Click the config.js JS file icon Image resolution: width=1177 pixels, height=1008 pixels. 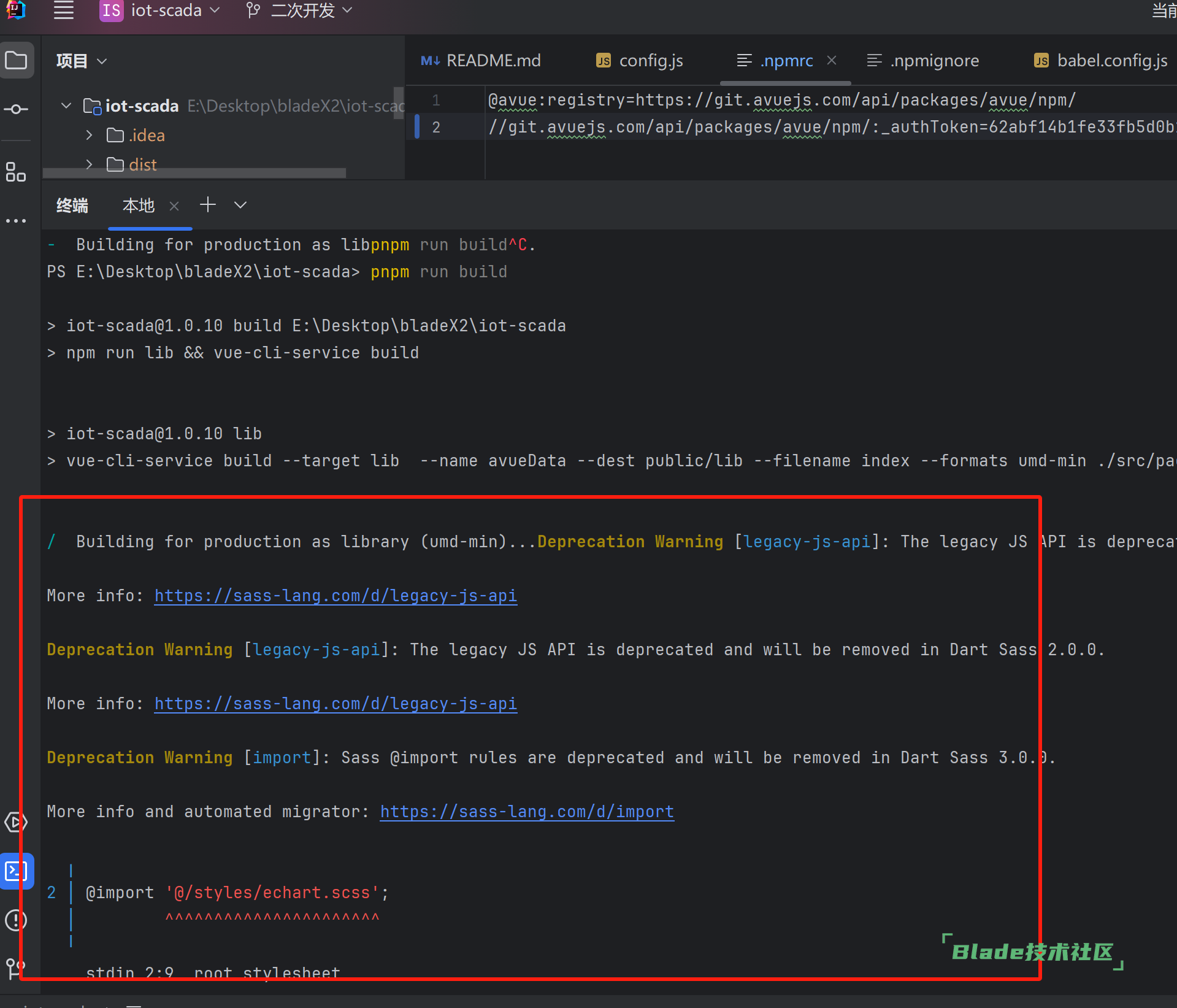click(604, 61)
